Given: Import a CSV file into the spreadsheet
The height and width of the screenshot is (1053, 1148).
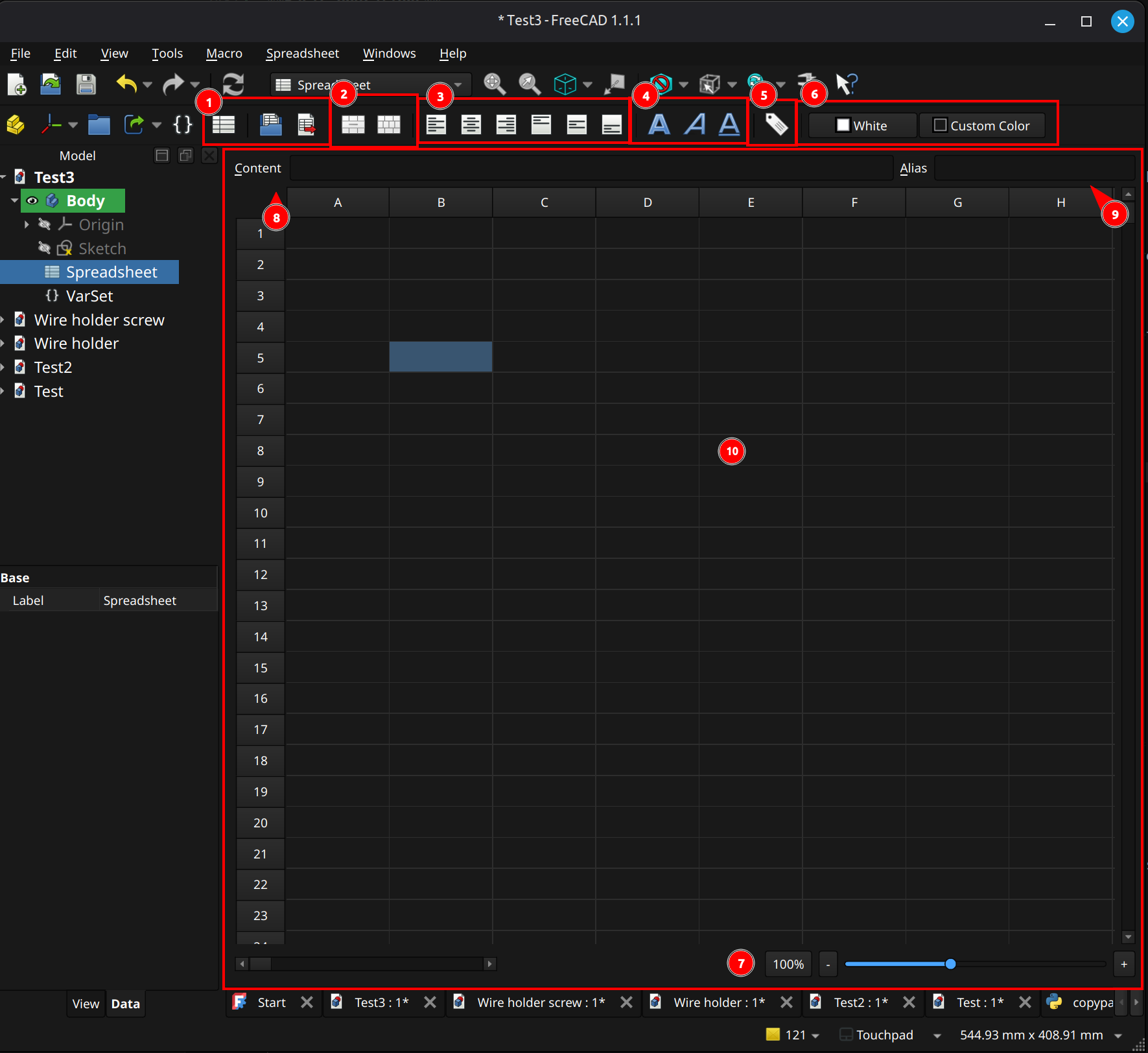Looking at the screenshot, I should 271,124.
